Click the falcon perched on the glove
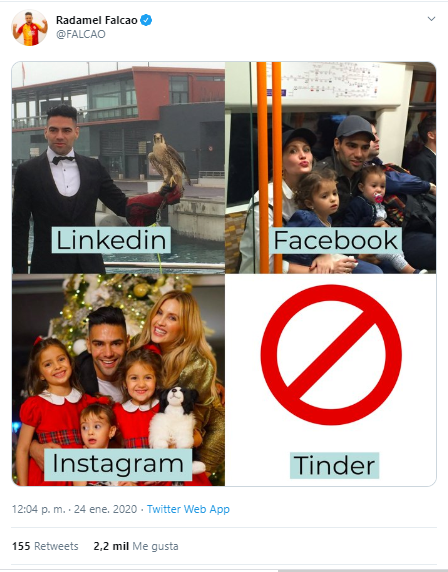This screenshot has width=448, height=572. 168,161
